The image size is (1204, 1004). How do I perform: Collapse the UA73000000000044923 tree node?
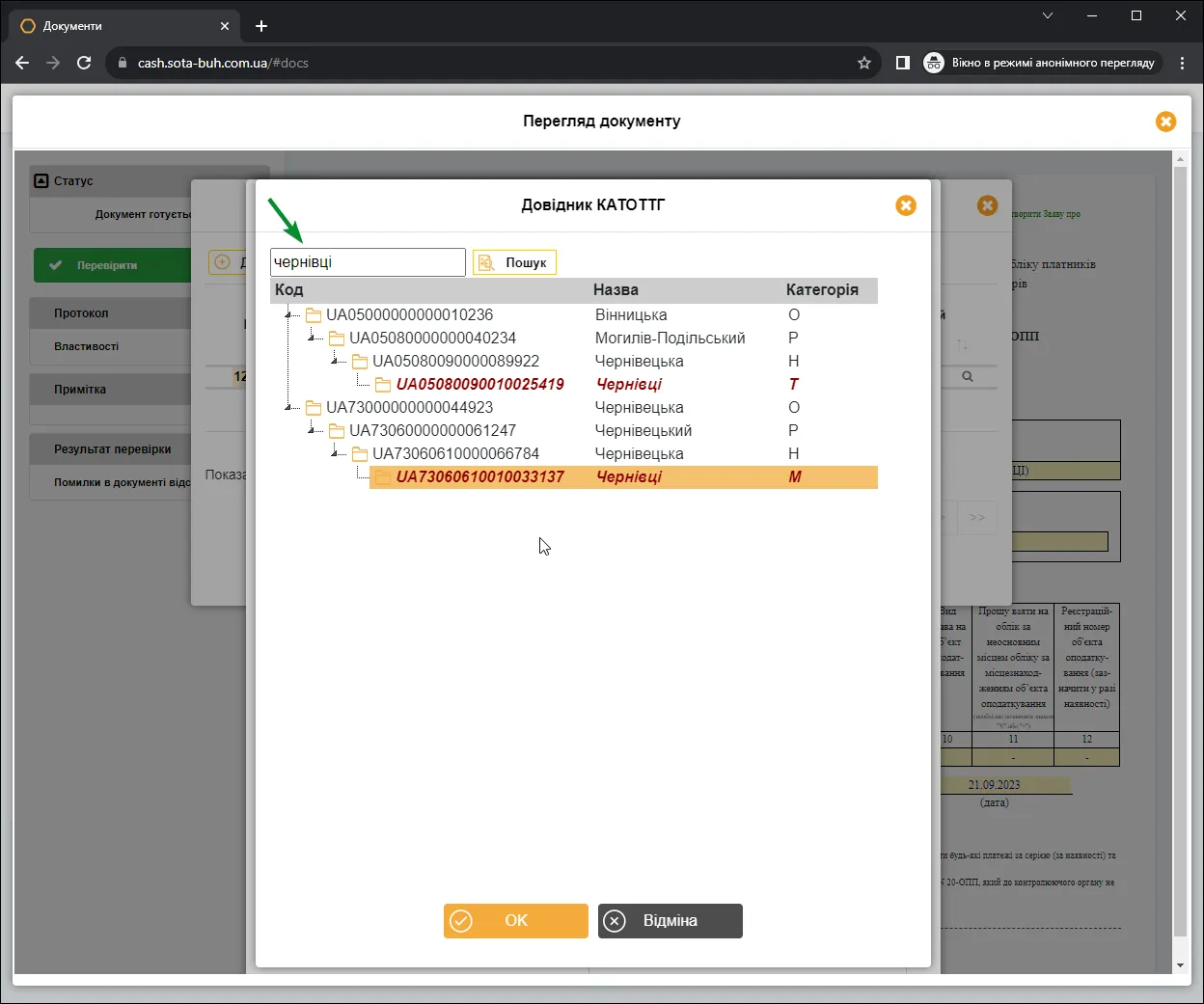click(x=289, y=407)
